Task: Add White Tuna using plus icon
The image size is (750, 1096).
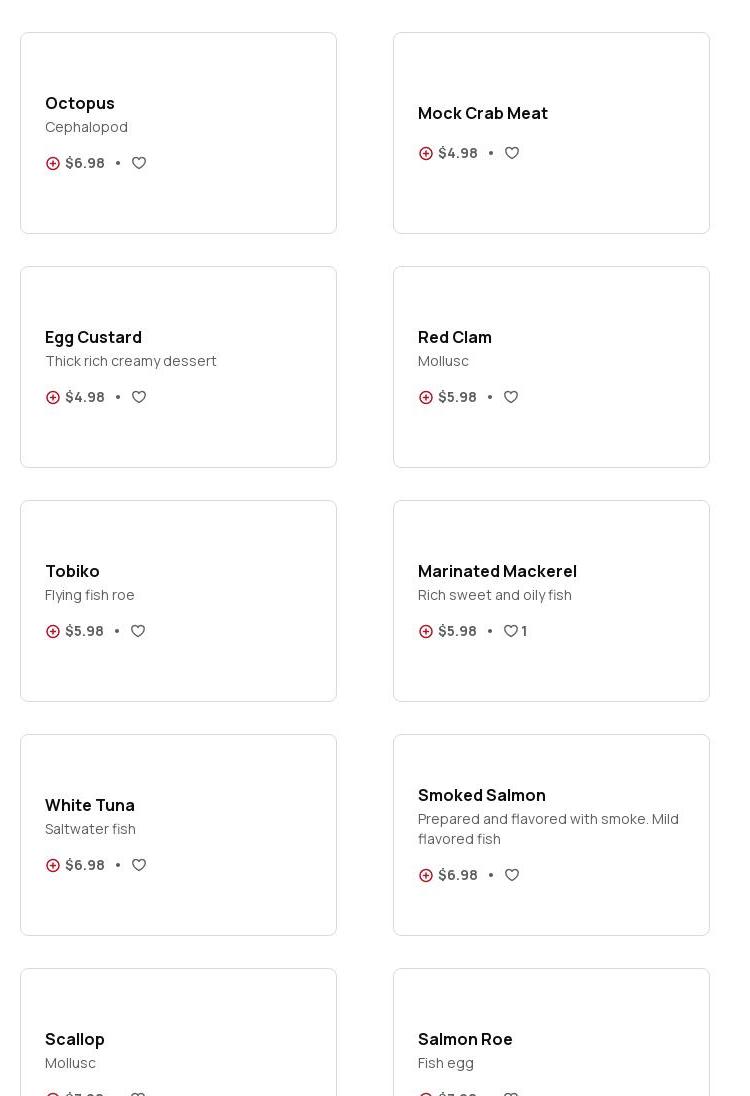Action: [53, 866]
